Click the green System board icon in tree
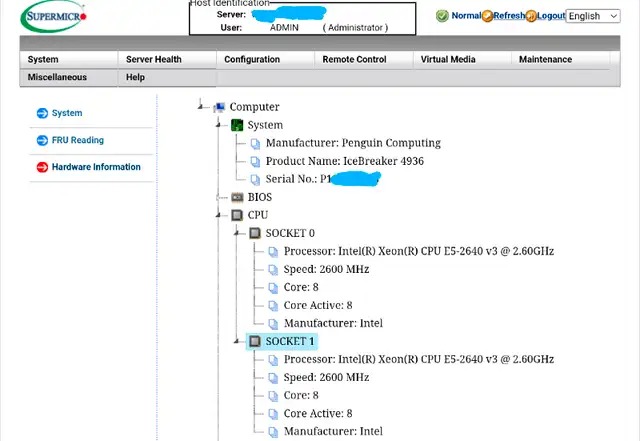This screenshot has height=441, width=640. click(237, 125)
